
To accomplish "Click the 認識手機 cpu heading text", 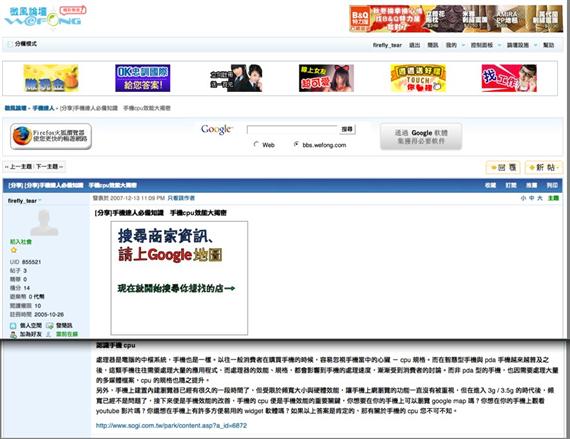I will coord(116,345).
